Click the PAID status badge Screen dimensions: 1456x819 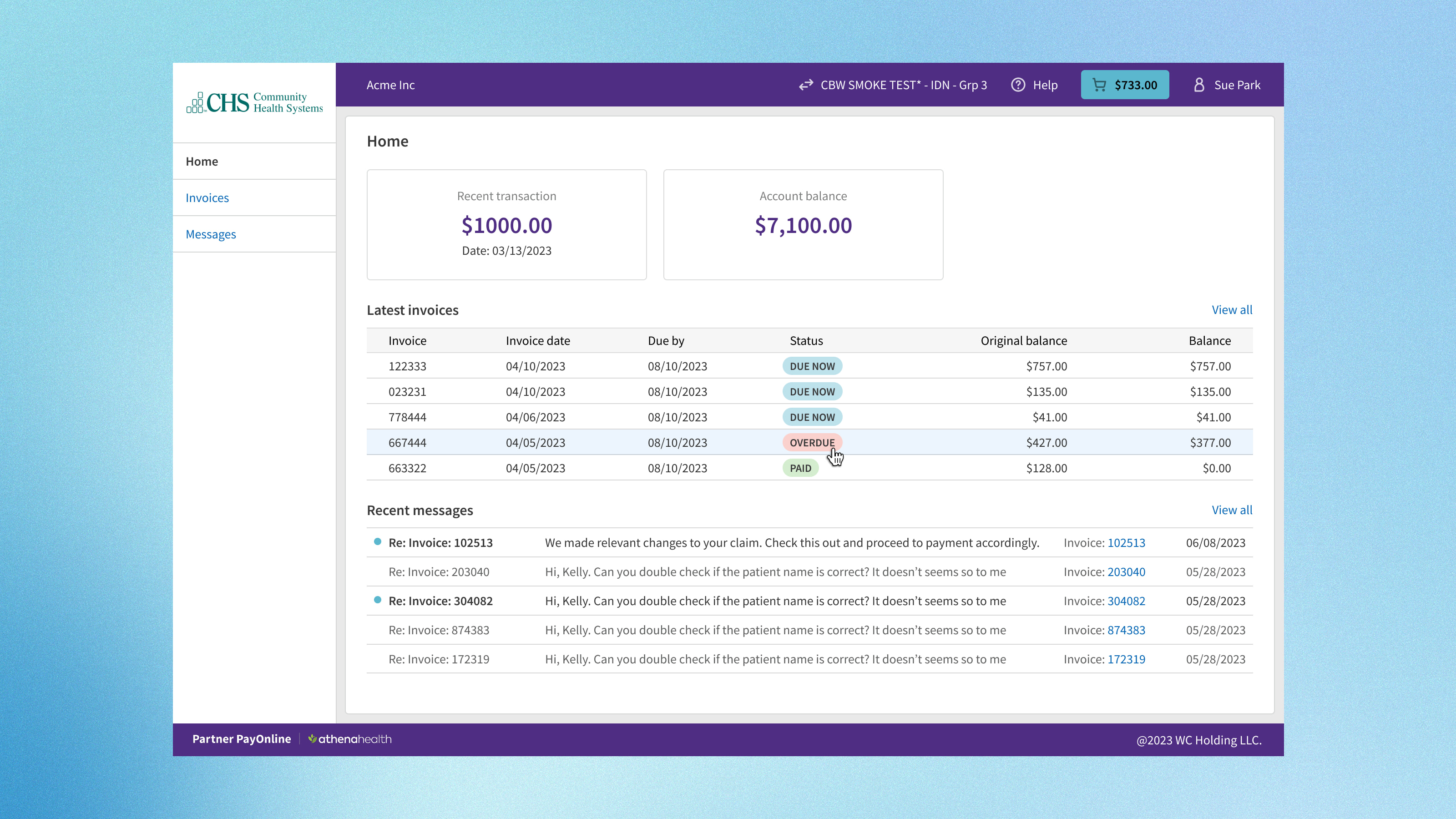[x=800, y=468]
